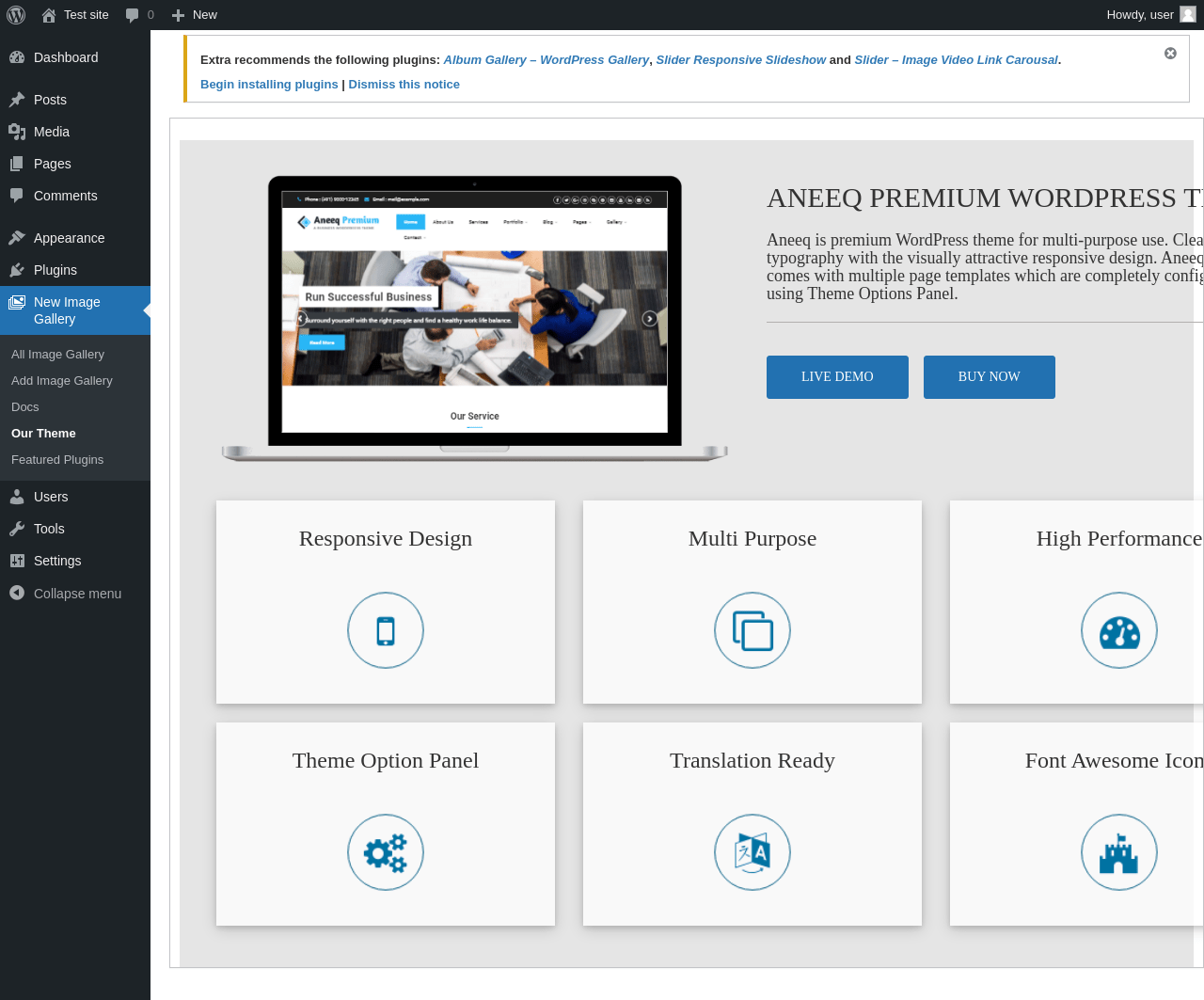The width and height of the screenshot is (1204, 1000).
Task: Click the Media icon in sidebar
Action: point(17,132)
